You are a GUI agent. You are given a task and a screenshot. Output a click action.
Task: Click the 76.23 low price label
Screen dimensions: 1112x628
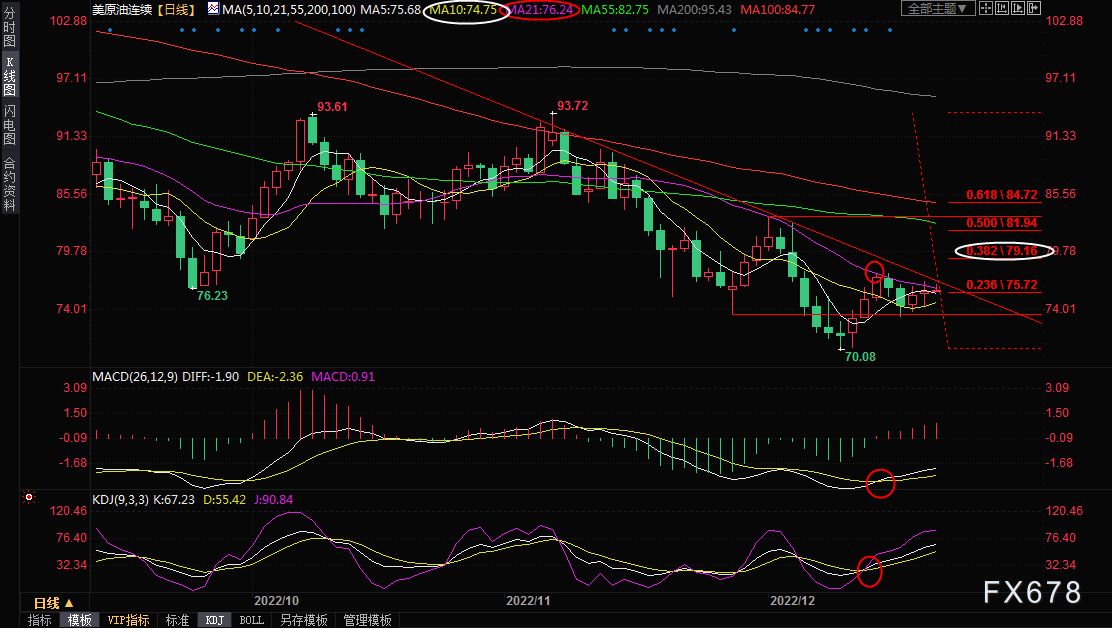tap(212, 296)
